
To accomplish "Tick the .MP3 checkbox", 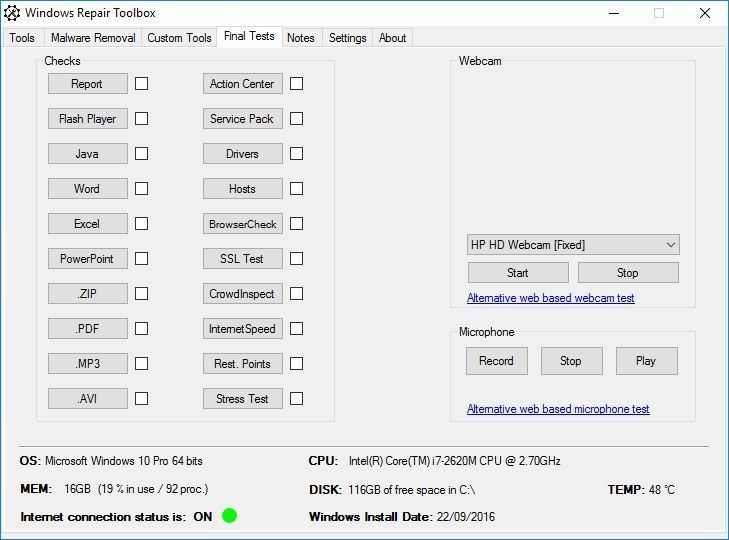I will coord(141,363).
